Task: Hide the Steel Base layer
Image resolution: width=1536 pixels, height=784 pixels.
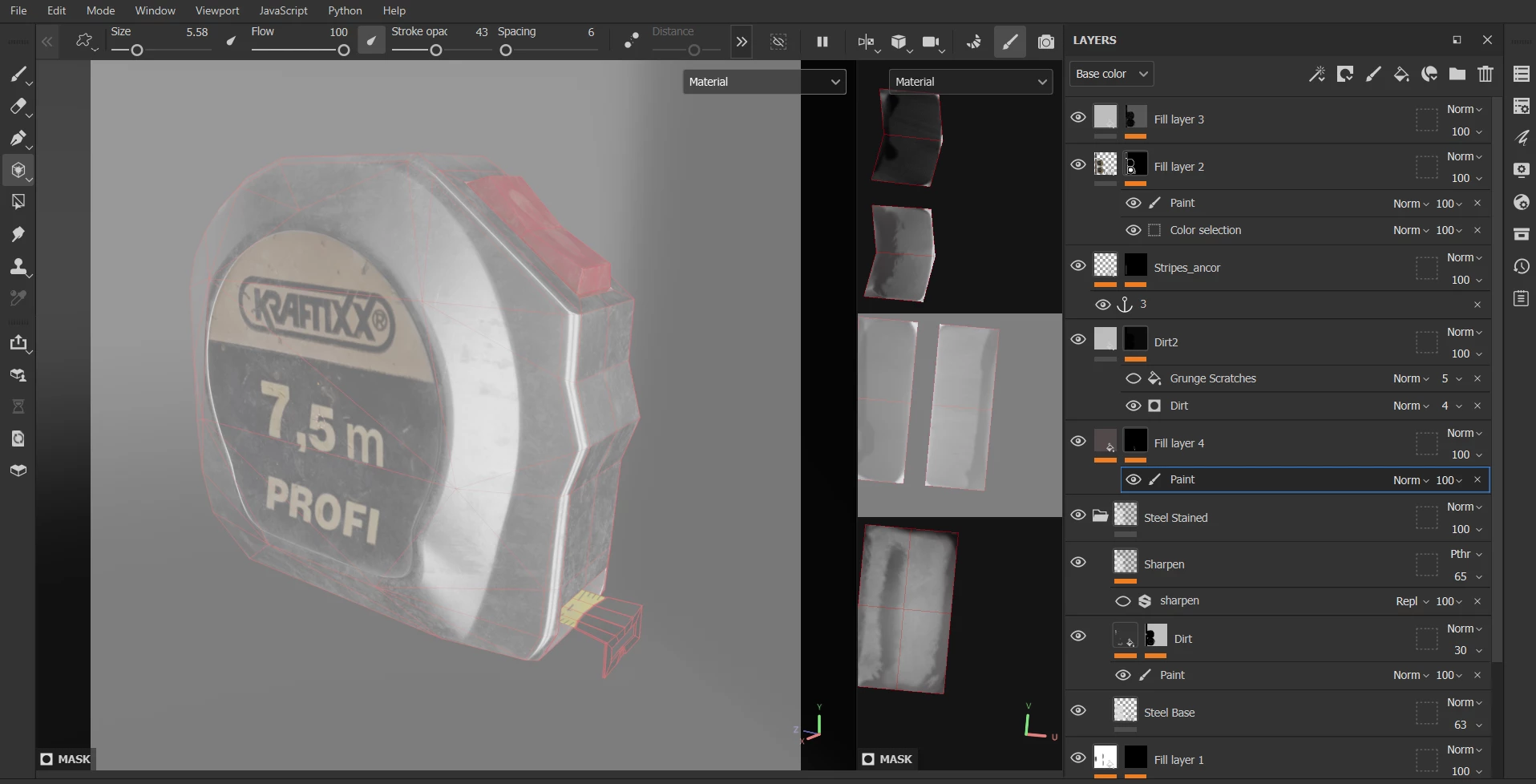Action: 1078,710
